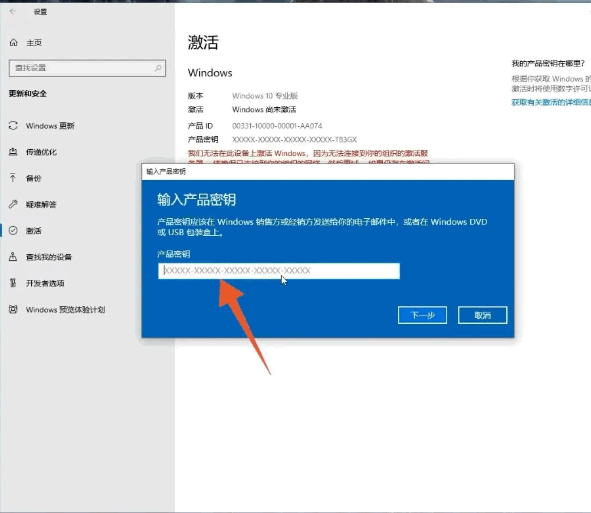Click the 激活 page title
591x513 pixels.
click(203, 42)
